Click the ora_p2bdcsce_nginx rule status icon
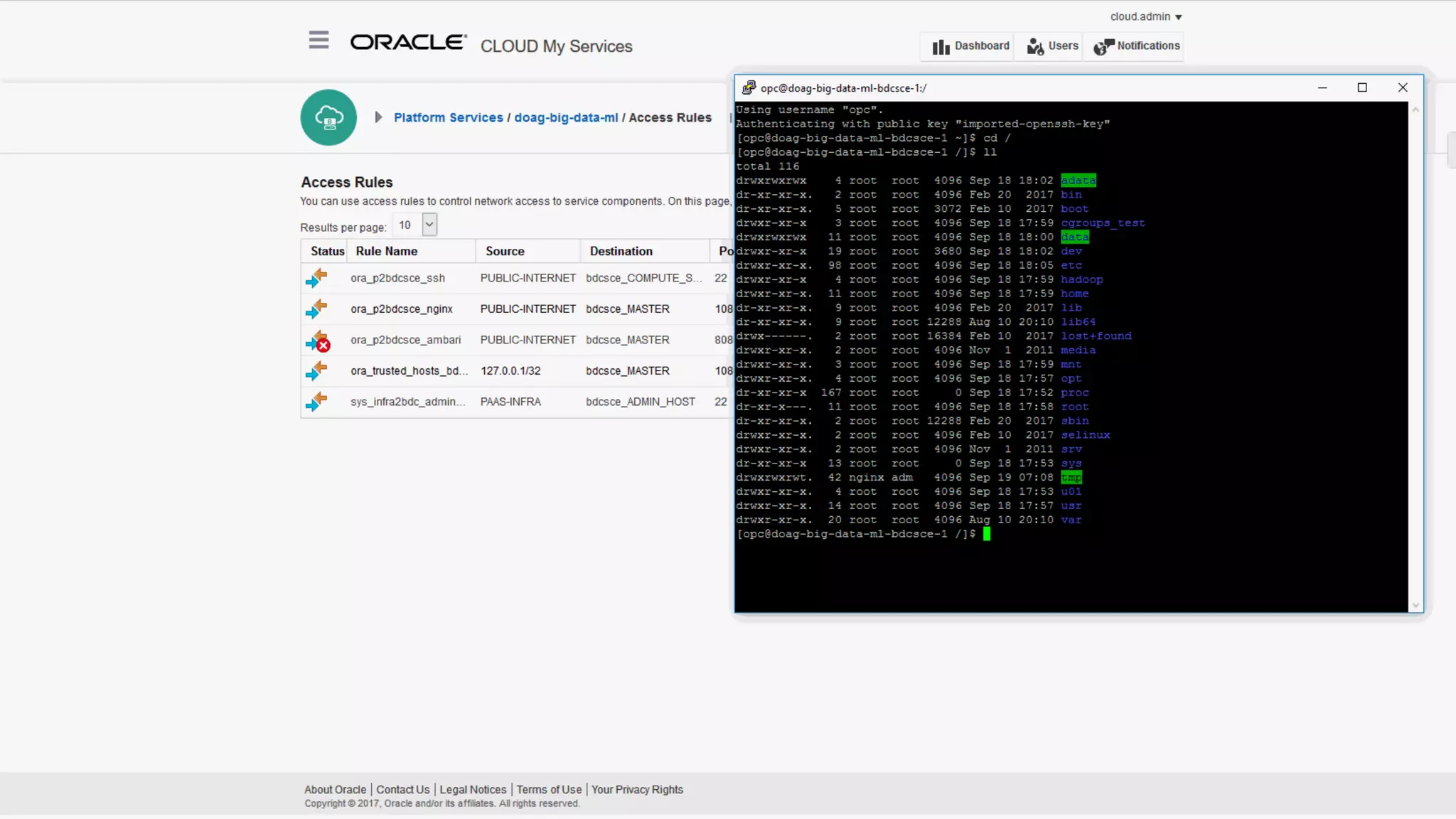The height and width of the screenshot is (819, 1456). point(316,309)
